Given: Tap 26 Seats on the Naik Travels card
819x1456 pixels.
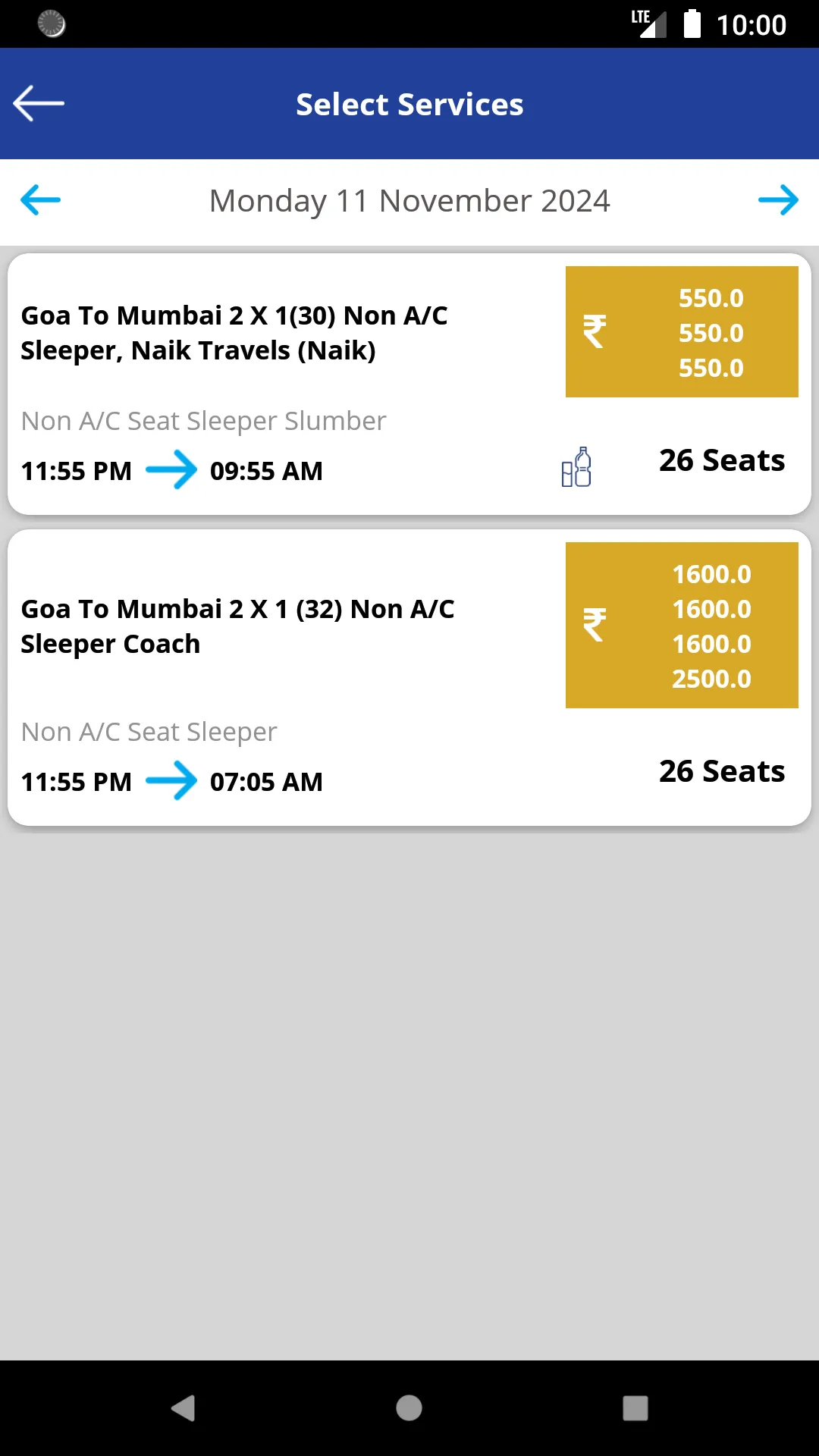Looking at the screenshot, I should click(722, 460).
